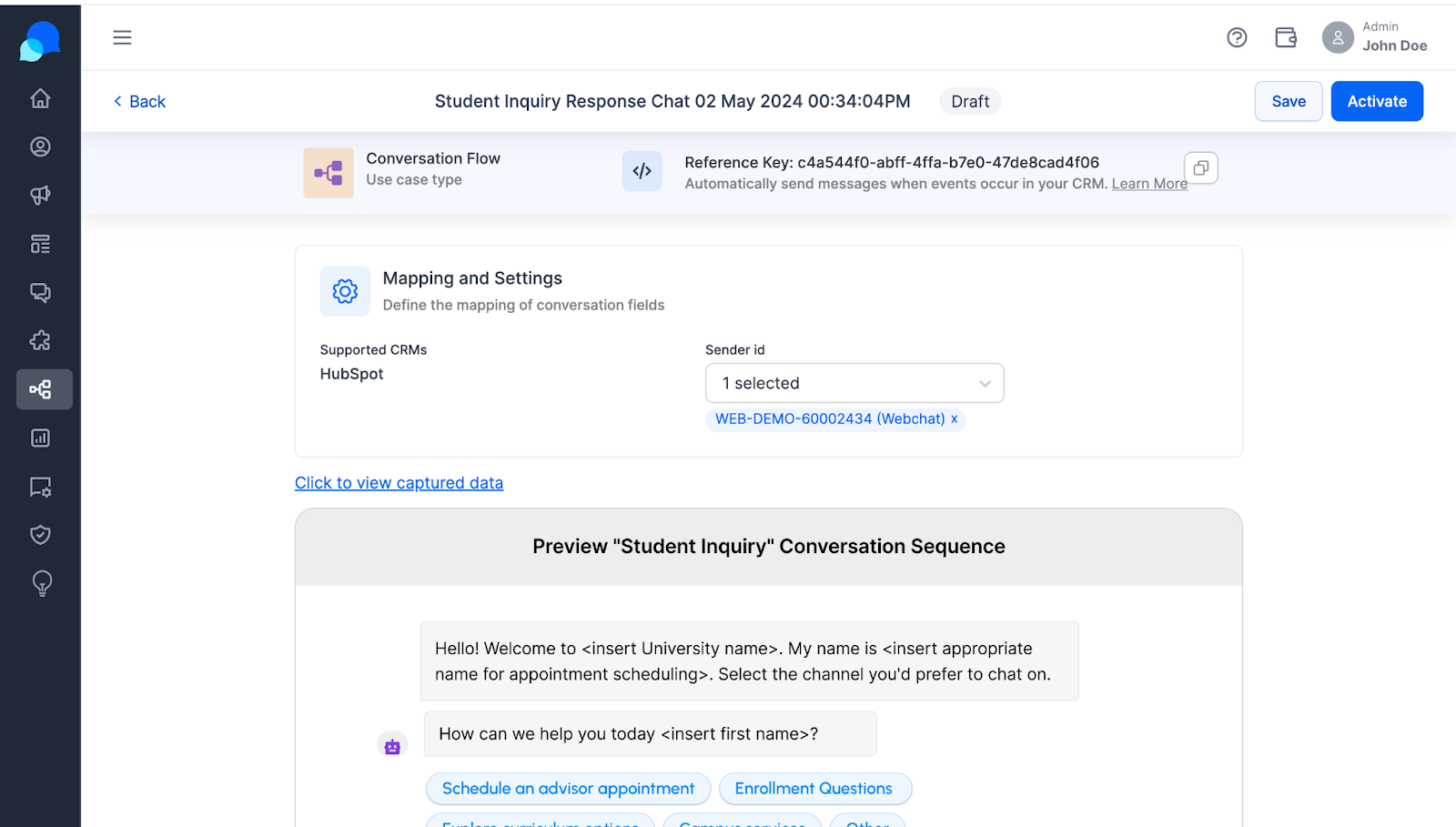Toggle the hamburger menu
Image resolution: width=1456 pixels, height=827 pixels.
pyautogui.click(x=122, y=37)
